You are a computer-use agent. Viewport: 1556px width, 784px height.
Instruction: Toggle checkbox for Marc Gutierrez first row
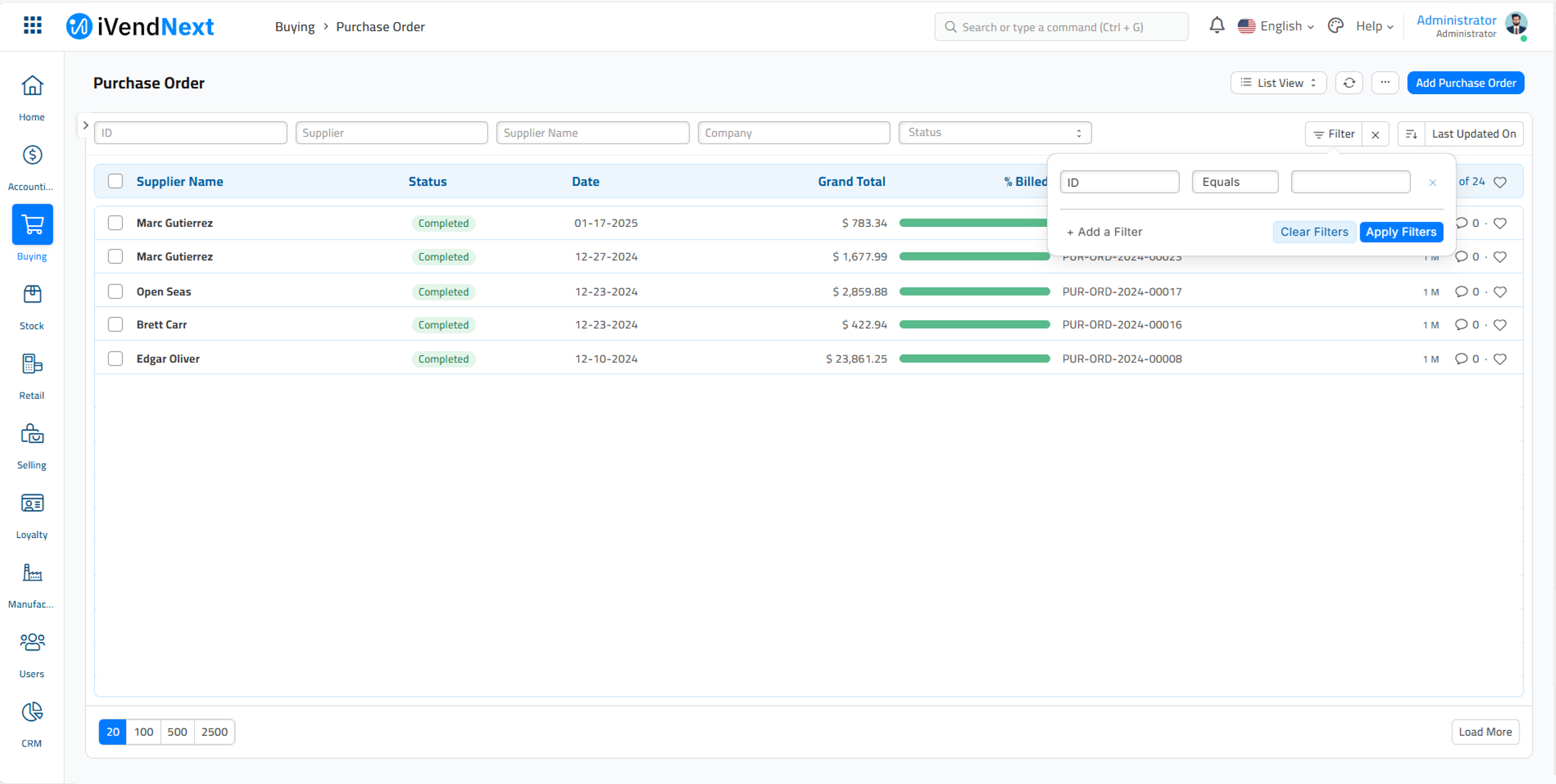pyautogui.click(x=116, y=222)
